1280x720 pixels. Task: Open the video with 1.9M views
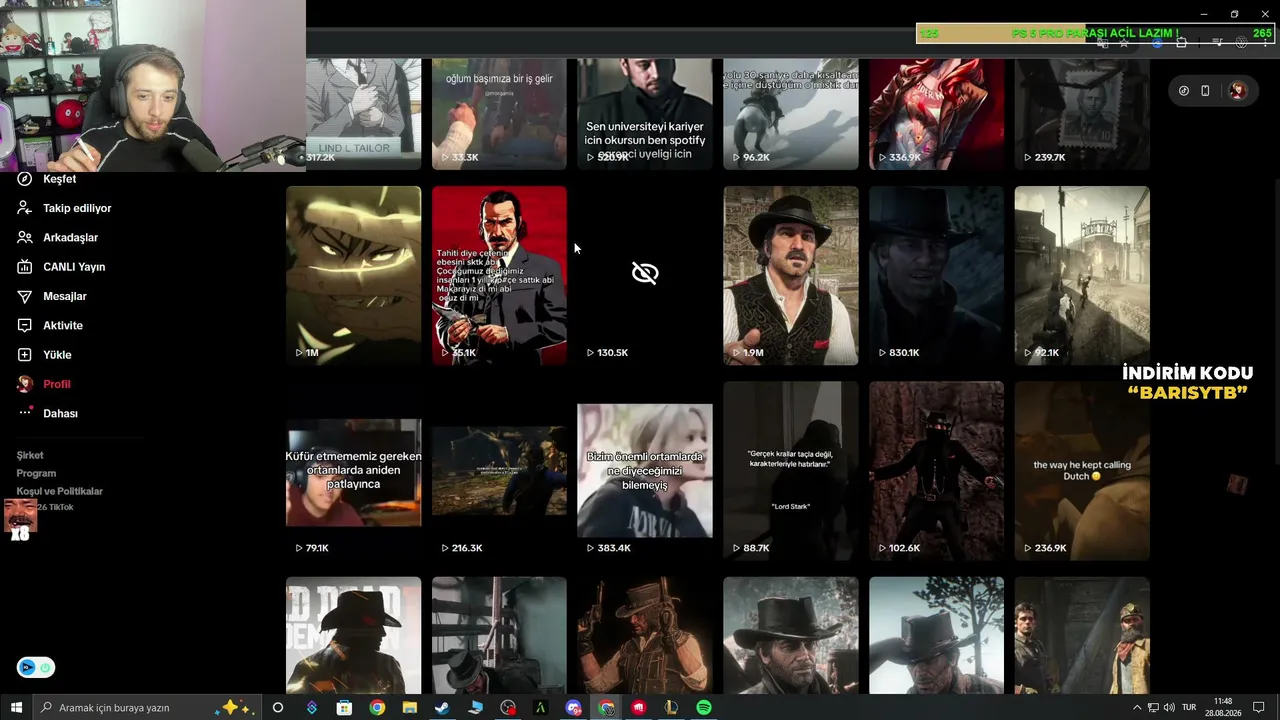pos(791,275)
